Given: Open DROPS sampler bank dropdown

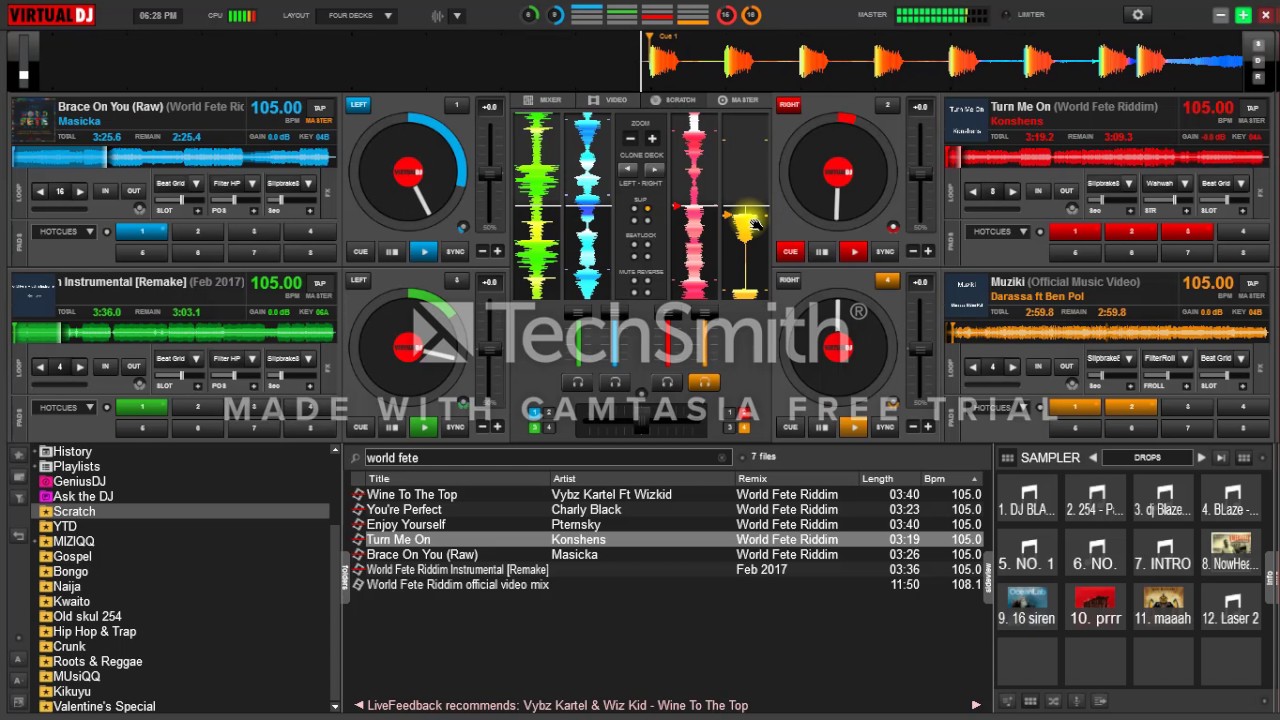Looking at the screenshot, I should click(1147, 458).
